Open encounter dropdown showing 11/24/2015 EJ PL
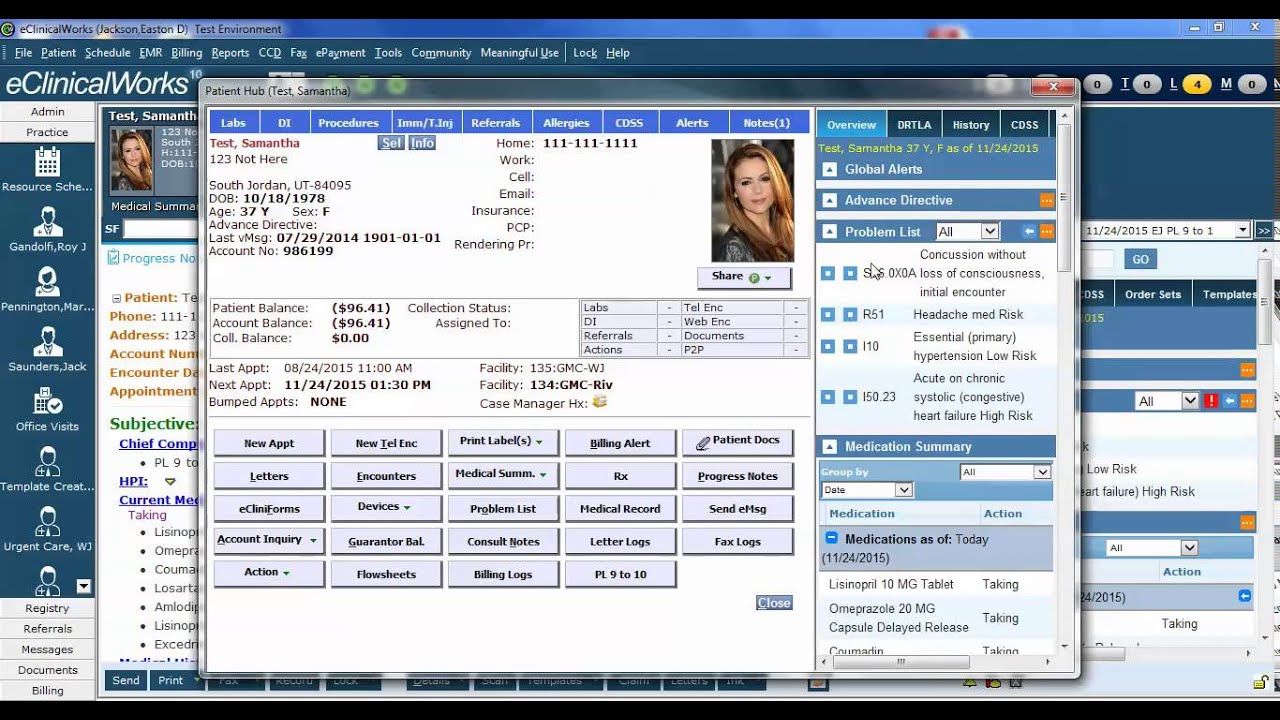Image resolution: width=1280 pixels, height=720 pixels. [1166, 230]
